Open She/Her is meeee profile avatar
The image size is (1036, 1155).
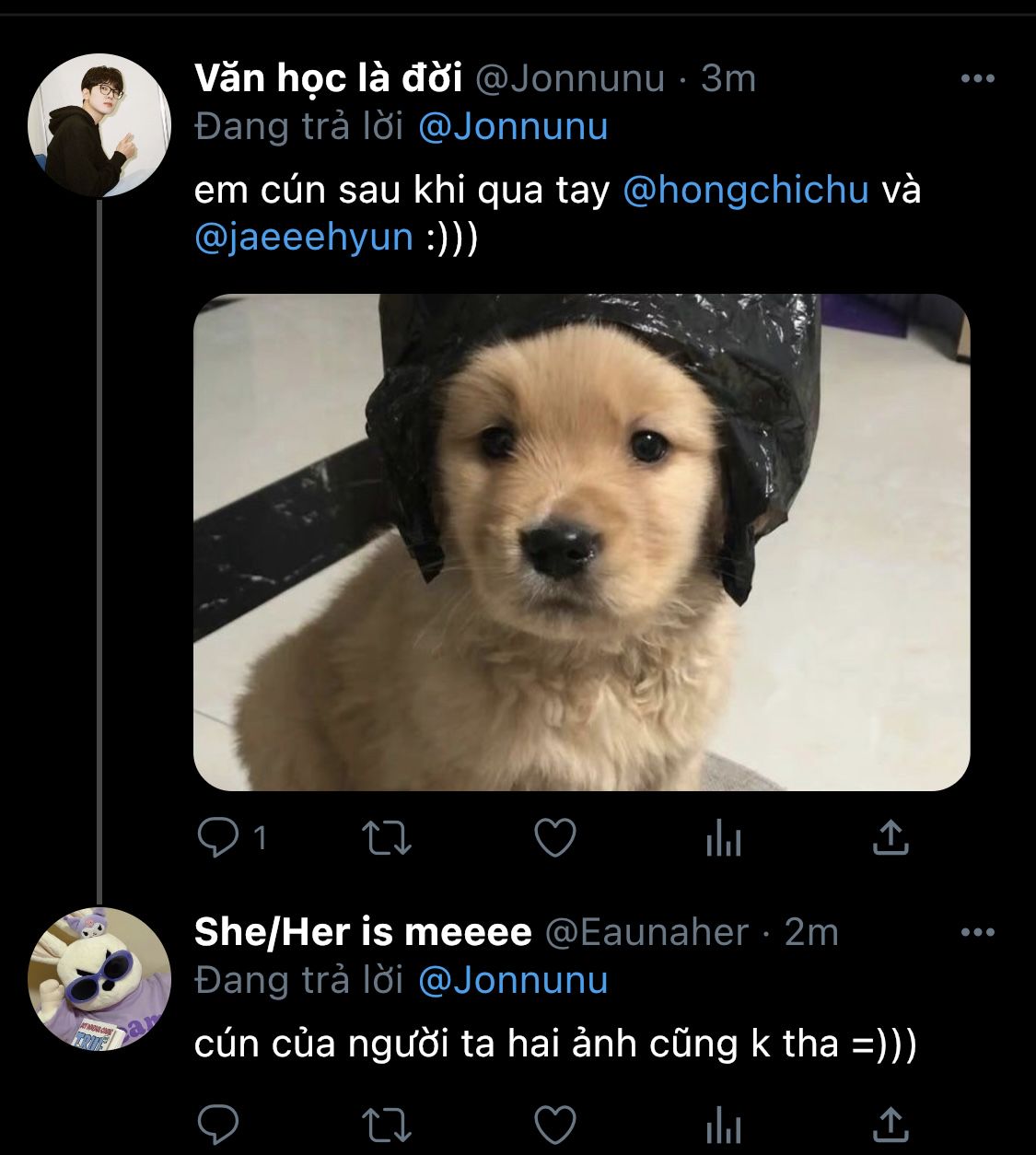99,979
